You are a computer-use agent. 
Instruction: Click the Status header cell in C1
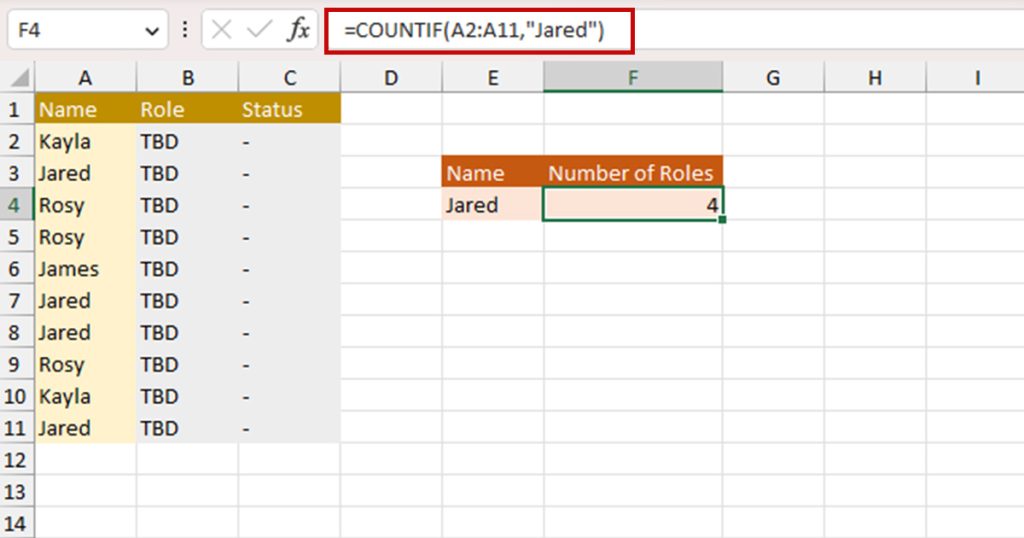point(290,109)
